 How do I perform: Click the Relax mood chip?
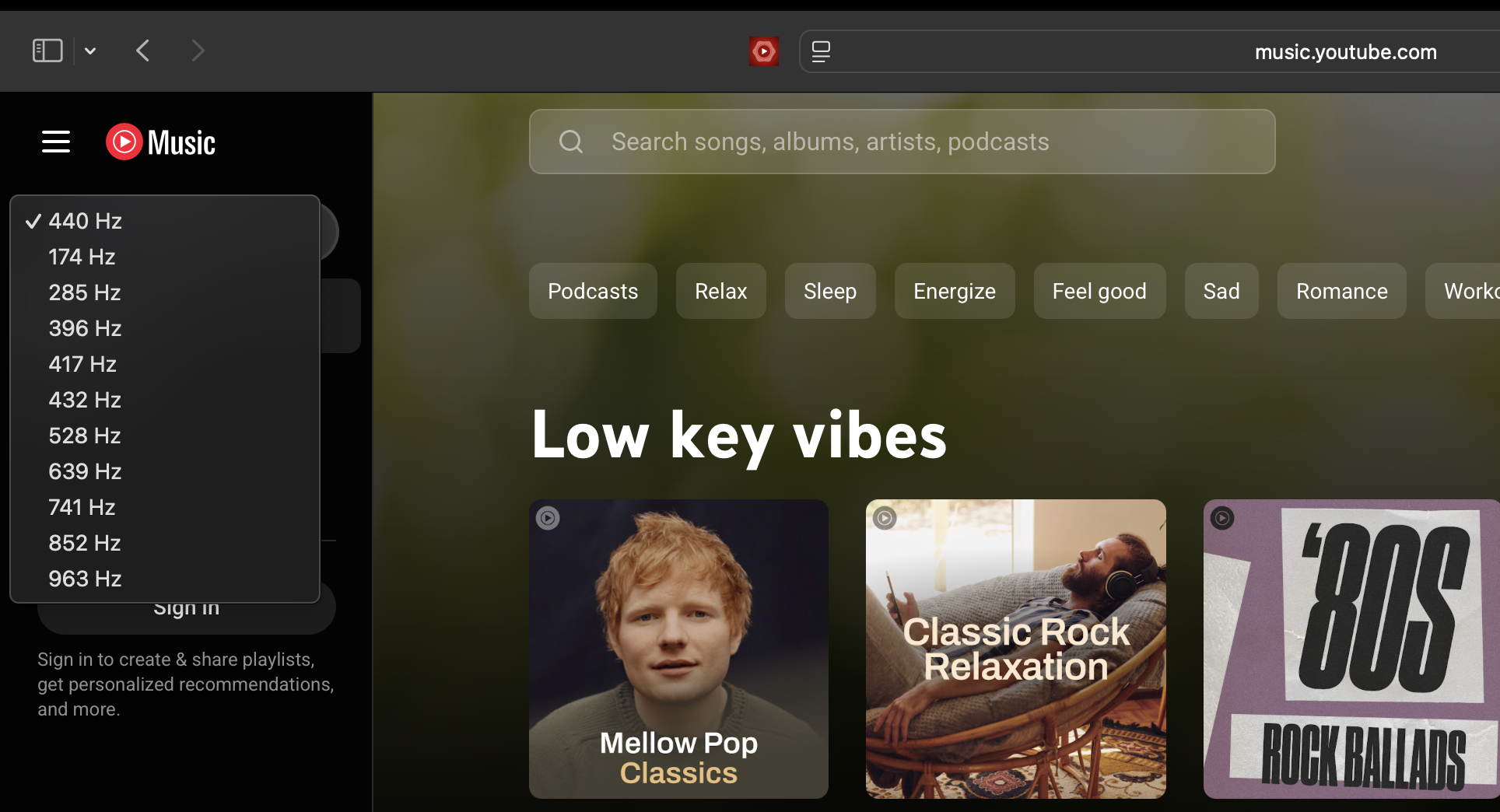tap(720, 291)
